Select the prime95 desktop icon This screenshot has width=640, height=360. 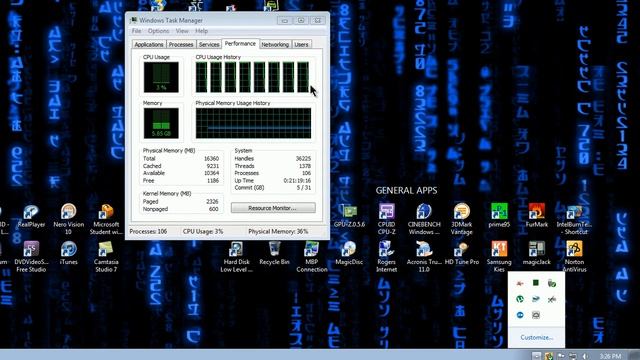tap(499, 216)
